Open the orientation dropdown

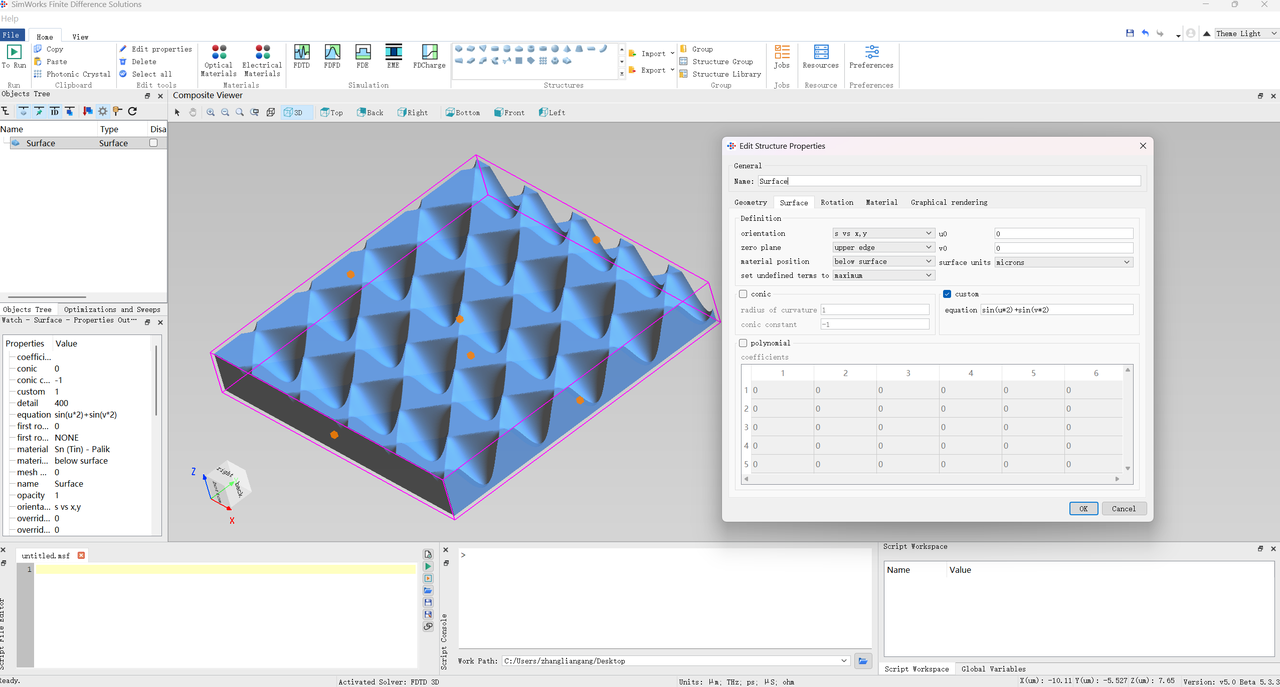[883, 233]
